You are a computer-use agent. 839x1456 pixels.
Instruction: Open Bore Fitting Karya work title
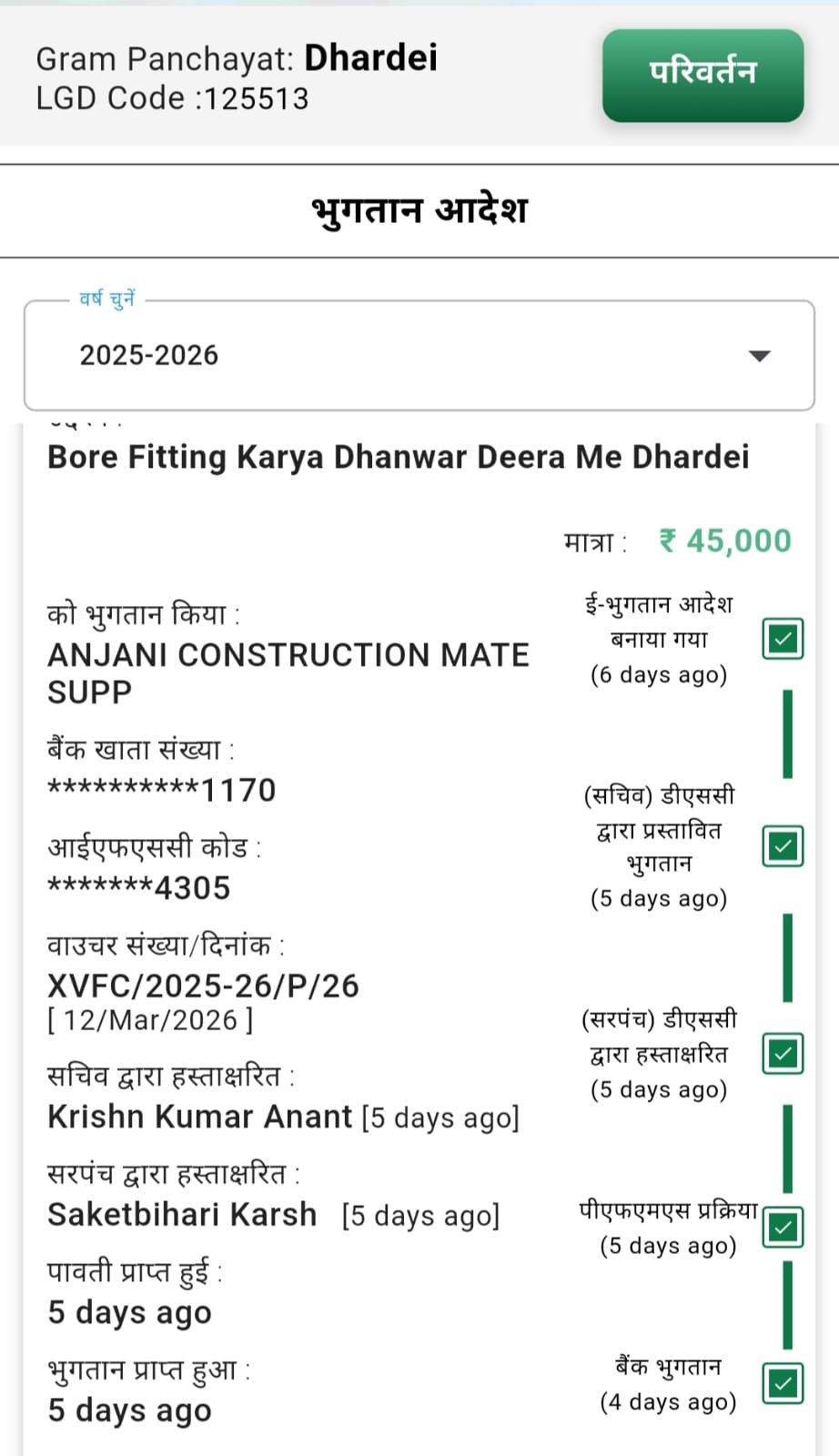click(x=398, y=457)
